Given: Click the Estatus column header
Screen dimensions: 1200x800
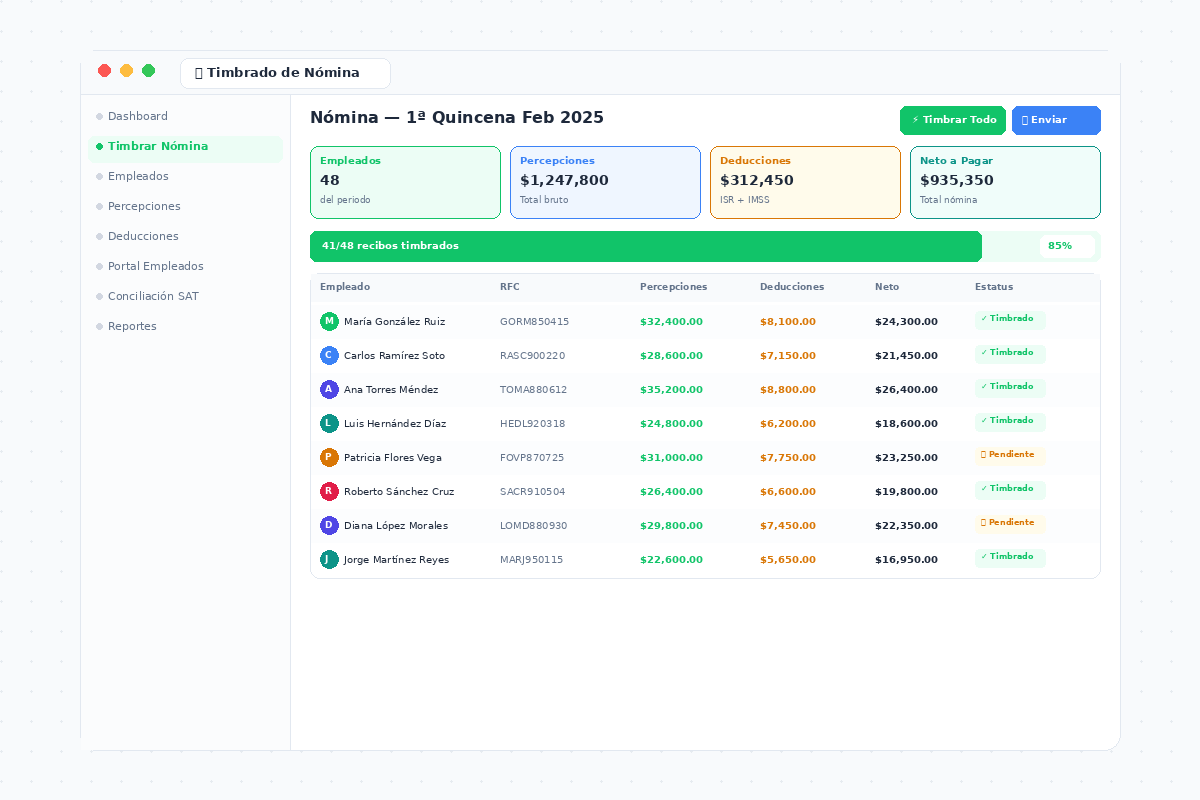Looking at the screenshot, I should [x=994, y=287].
